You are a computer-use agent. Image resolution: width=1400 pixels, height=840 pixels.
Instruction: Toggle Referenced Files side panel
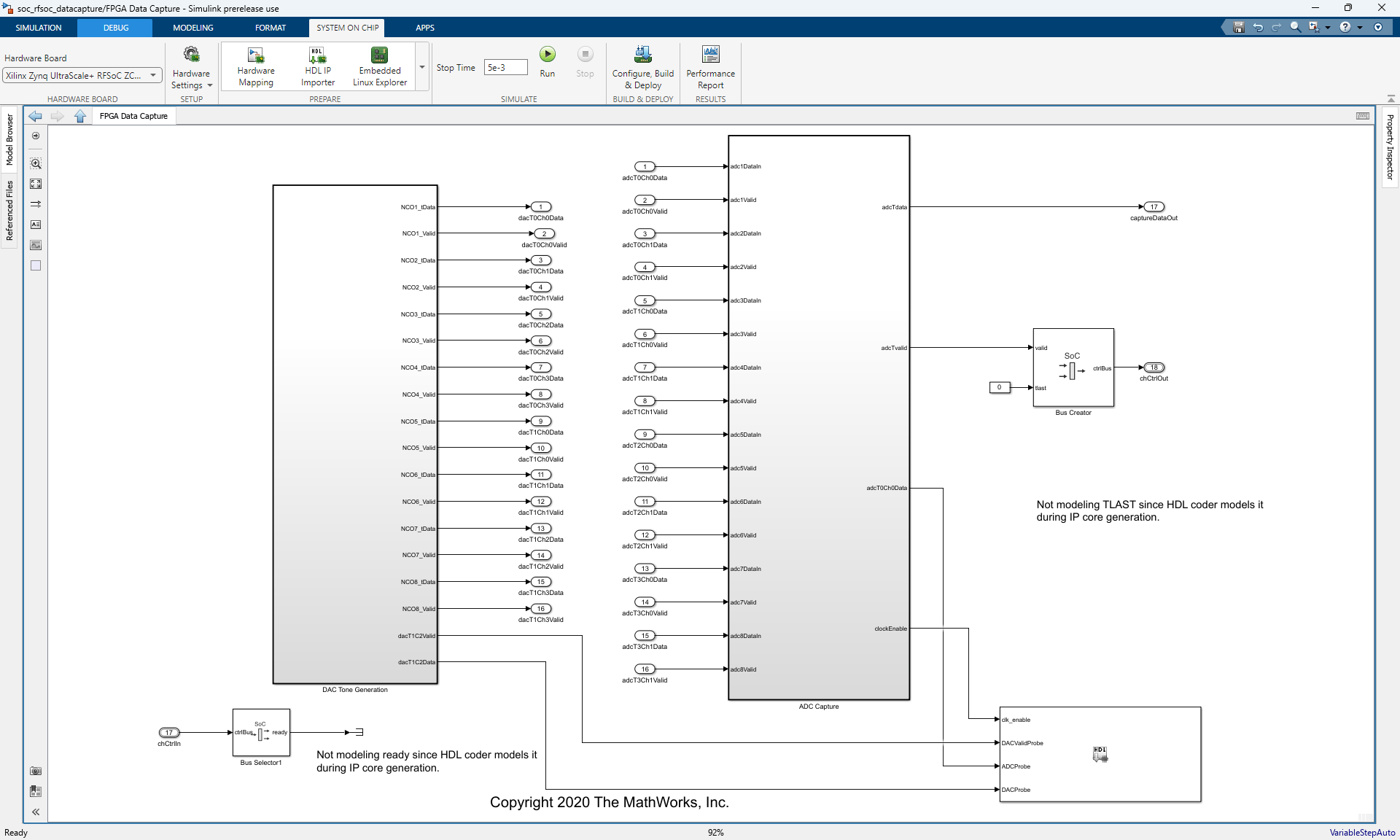(9, 211)
